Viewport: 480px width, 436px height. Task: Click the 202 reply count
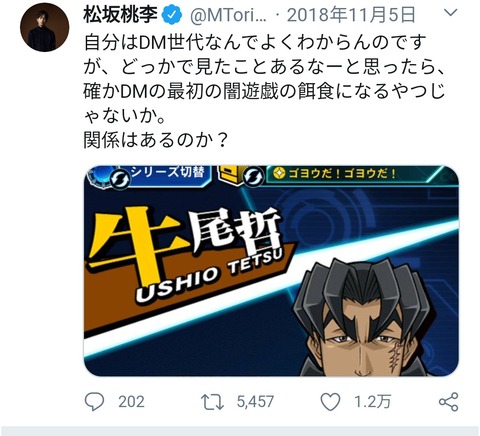point(131,402)
